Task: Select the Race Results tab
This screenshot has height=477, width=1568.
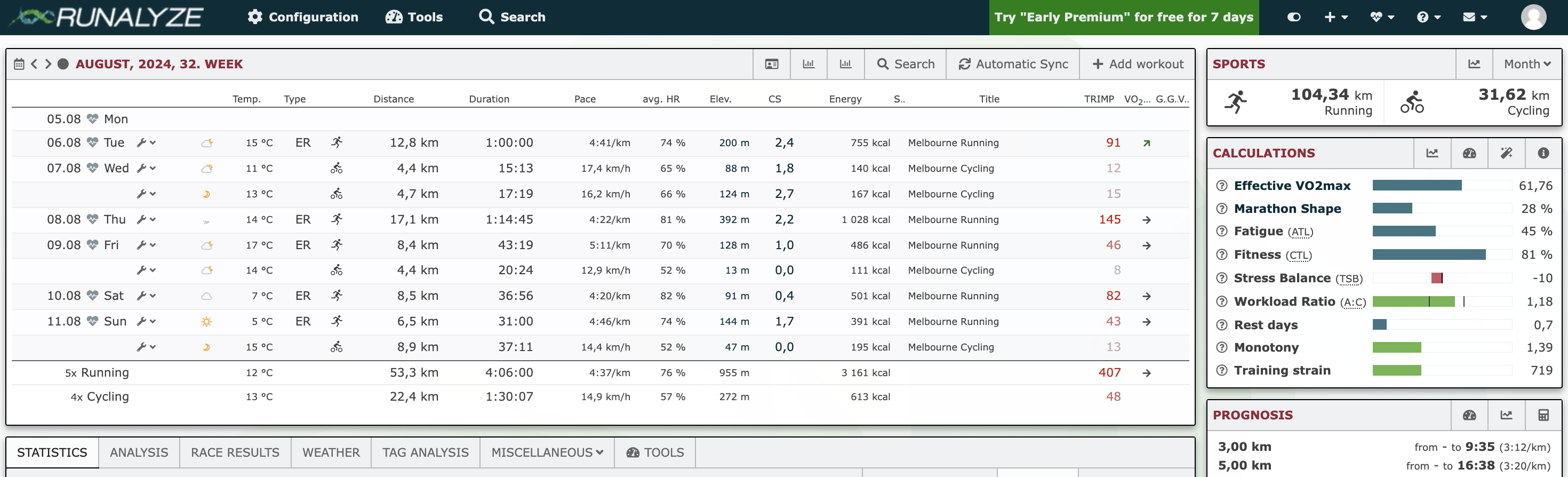Action: coord(235,452)
